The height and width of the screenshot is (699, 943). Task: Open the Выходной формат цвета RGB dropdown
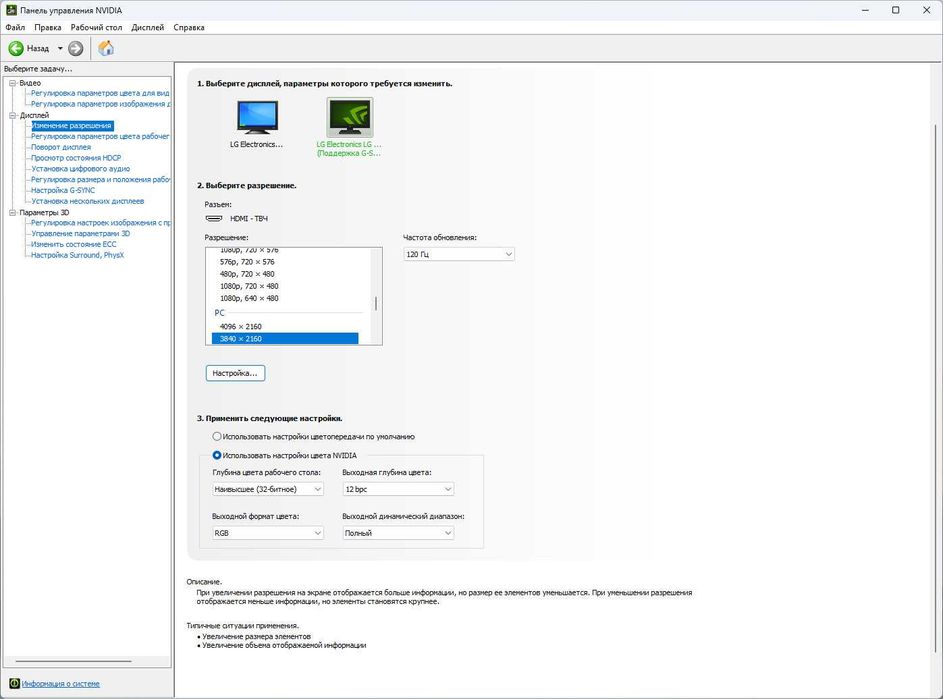pos(268,534)
